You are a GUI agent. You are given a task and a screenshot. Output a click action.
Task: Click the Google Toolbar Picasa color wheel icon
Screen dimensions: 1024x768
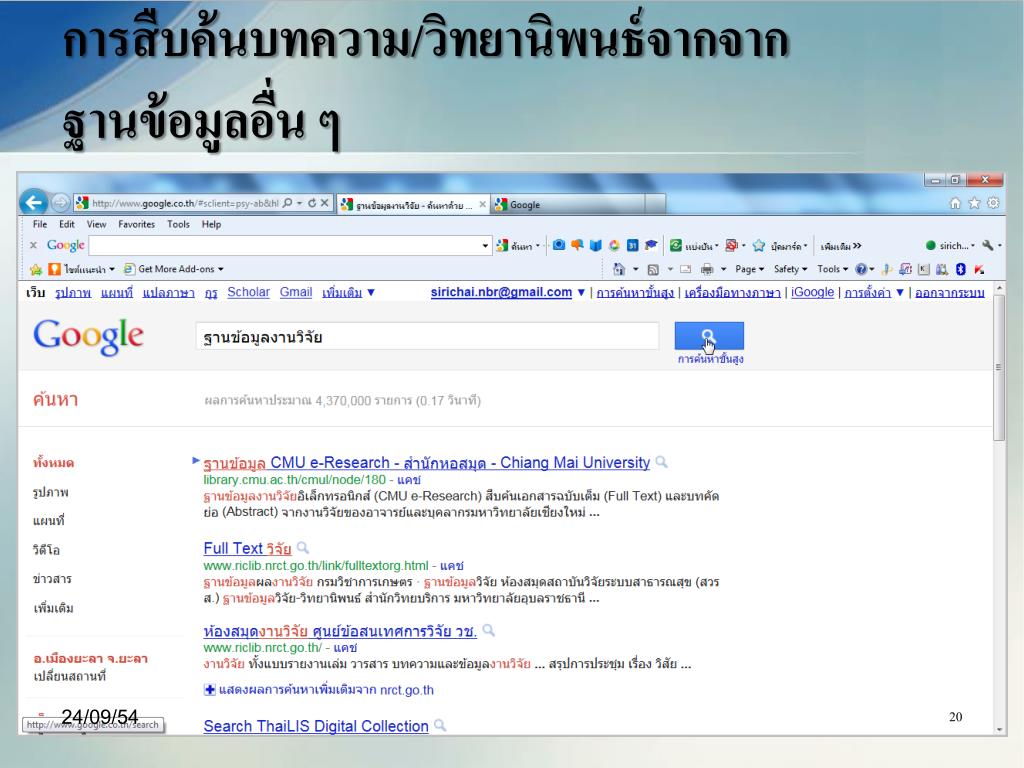coord(614,246)
